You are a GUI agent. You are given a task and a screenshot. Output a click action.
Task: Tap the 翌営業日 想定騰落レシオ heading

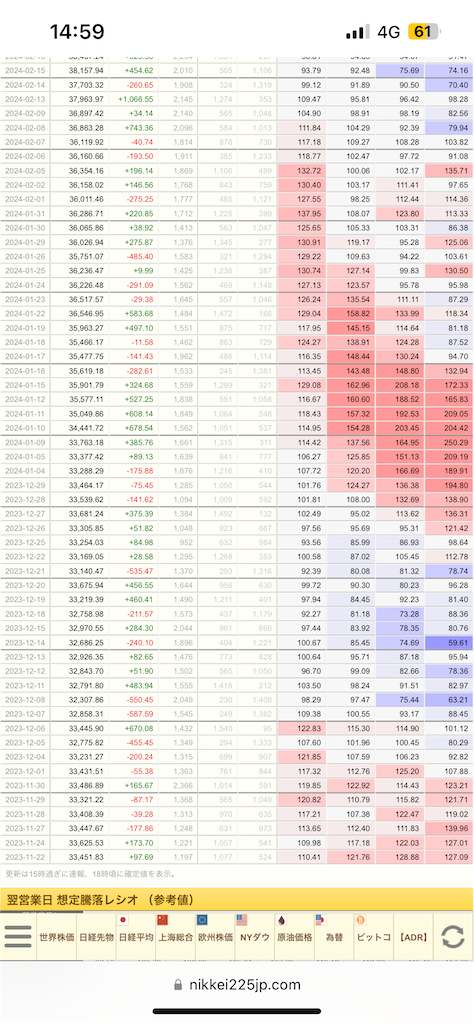point(100,900)
